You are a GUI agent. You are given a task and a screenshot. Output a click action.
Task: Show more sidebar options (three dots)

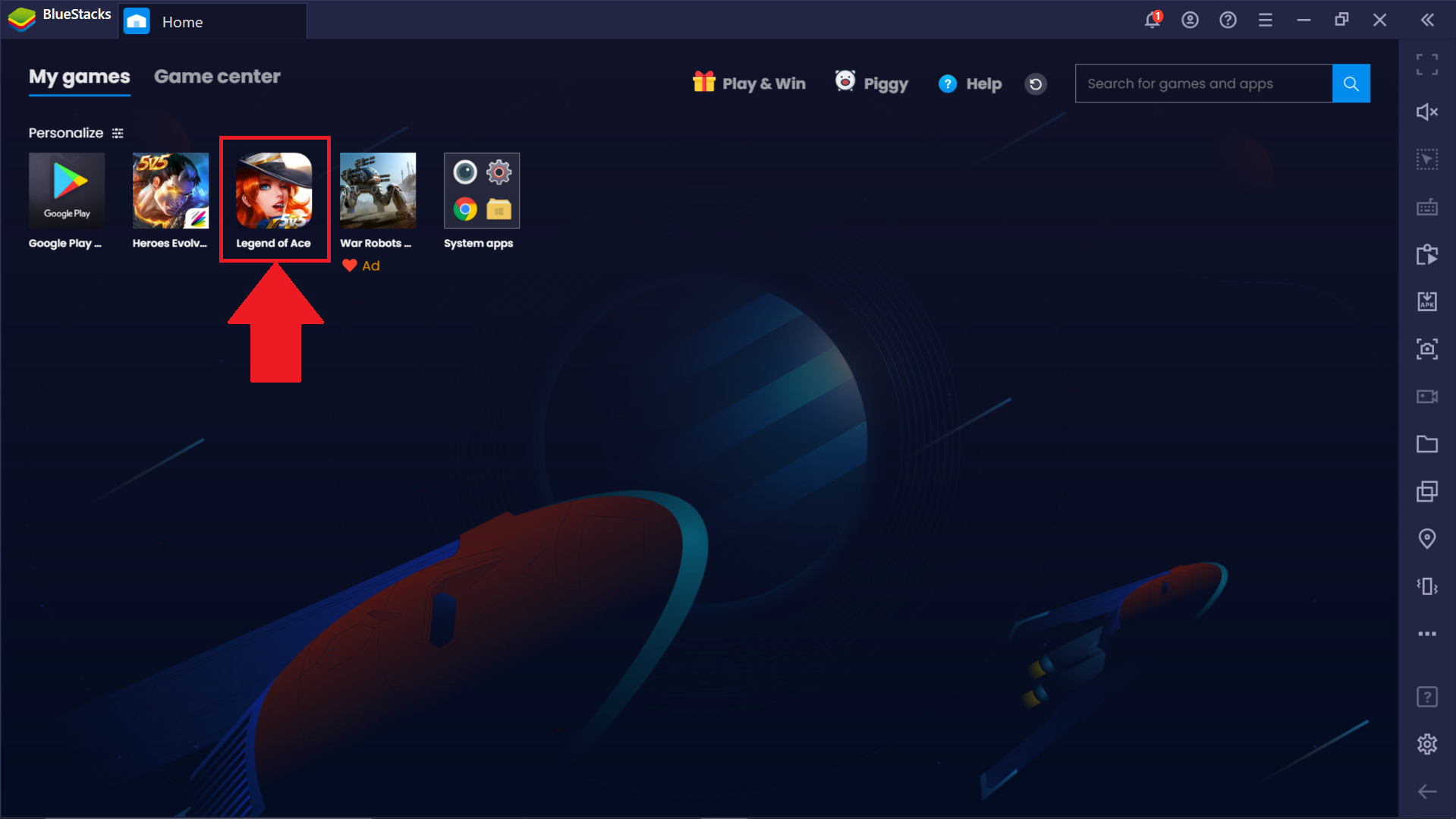[1427, 634]
